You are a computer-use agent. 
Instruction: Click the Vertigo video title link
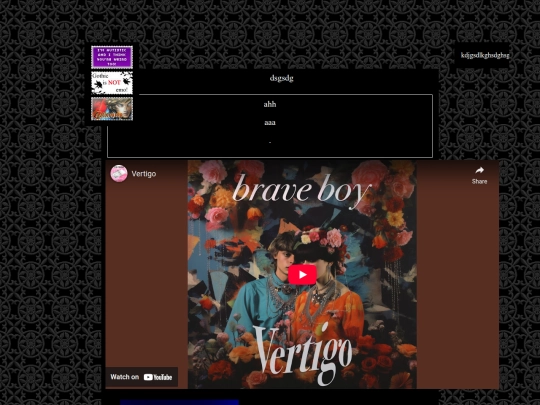[x=144, y=174]
